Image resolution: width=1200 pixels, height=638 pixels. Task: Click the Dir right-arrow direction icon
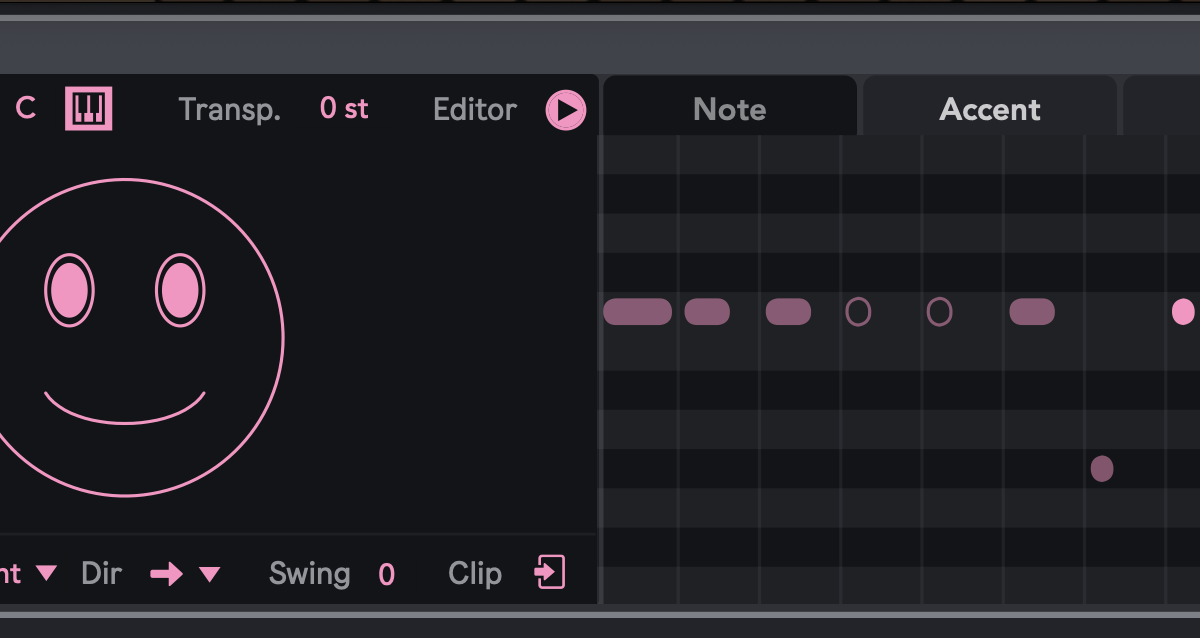point(166,574)
